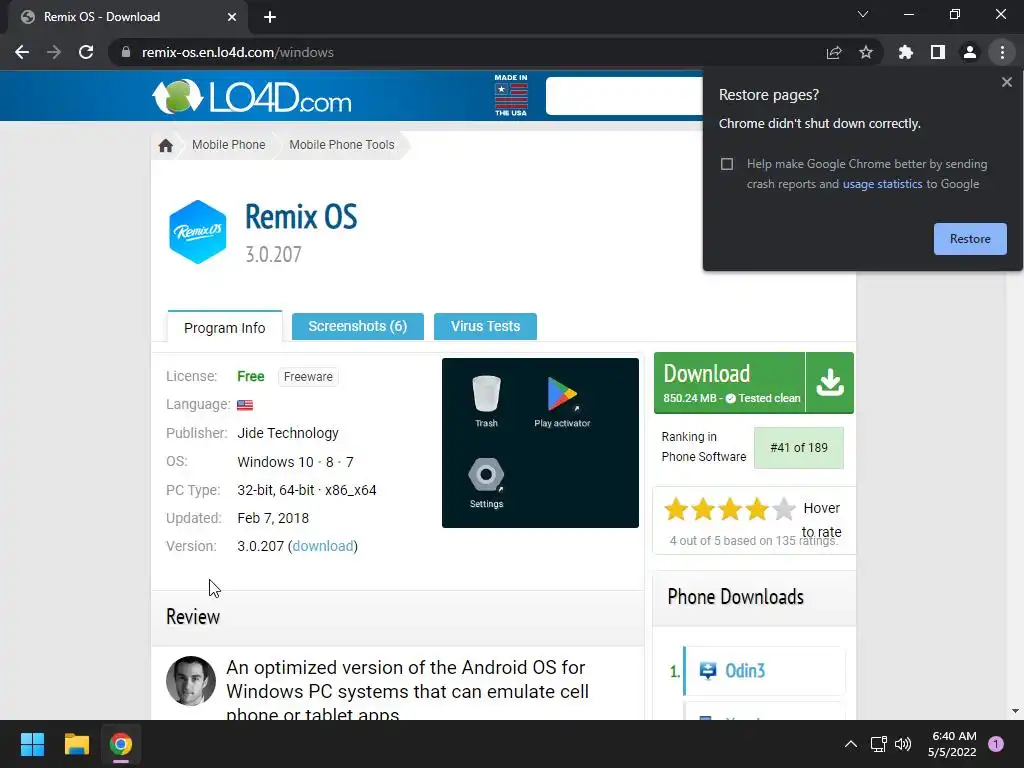Click the page scrollbar down arrow
This screenshot has width=1024, height=768.
[x=1015, y=711]
